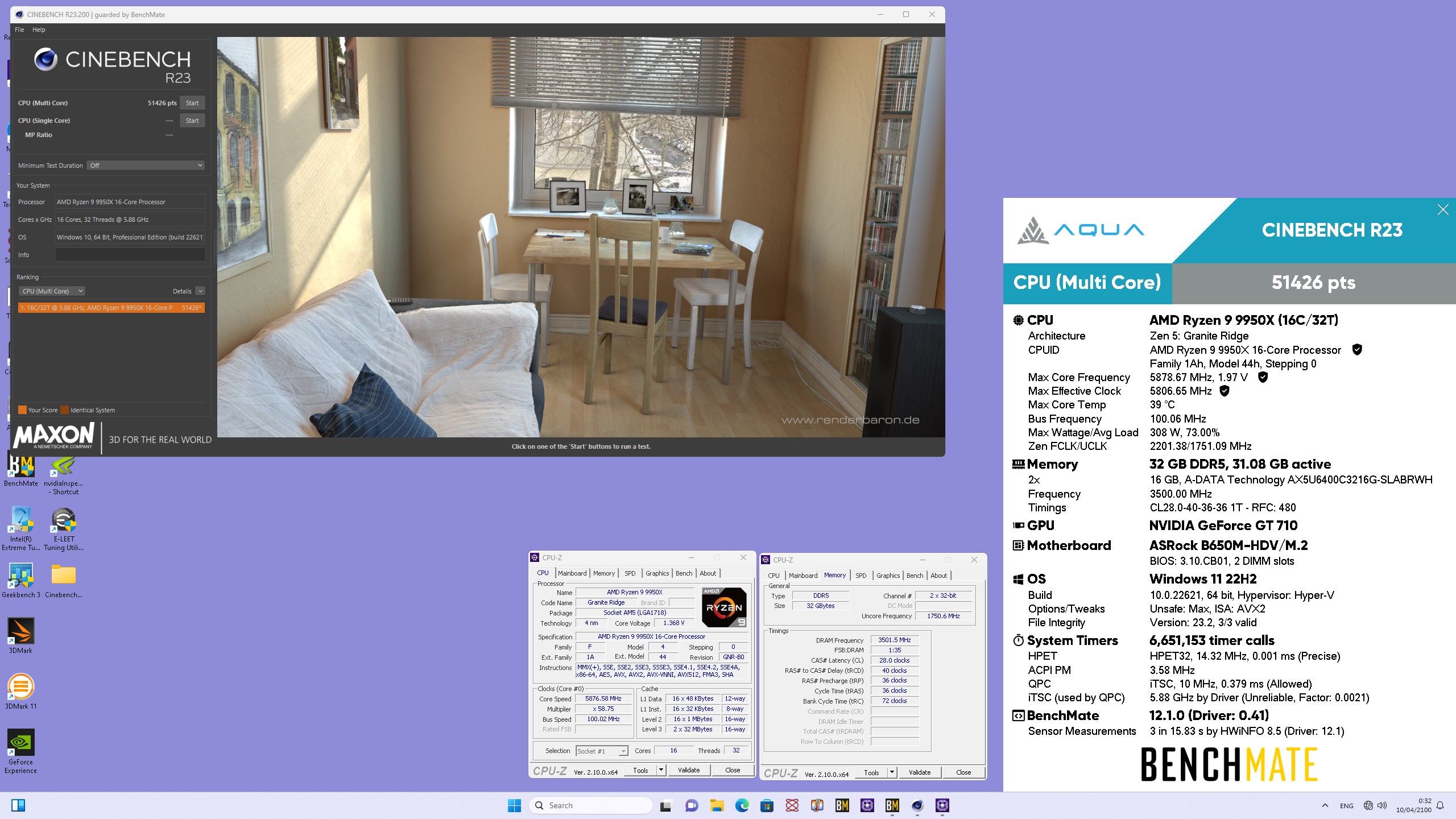Click the Info input field in Cinebench

[130, 255]
